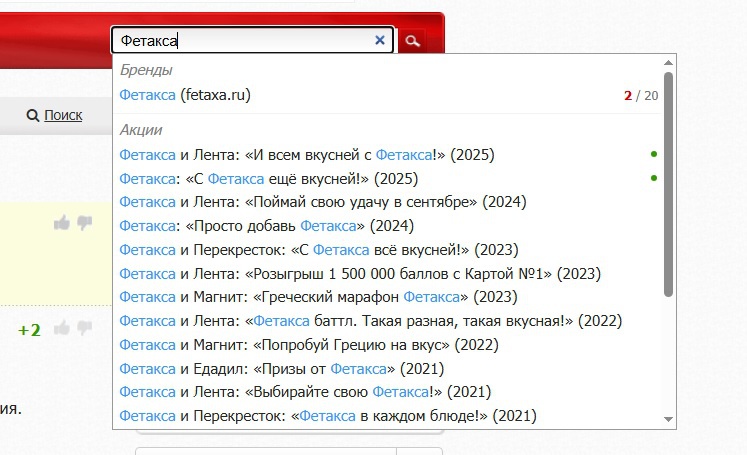747x455 pixels.
Task: Click into the search field containing Фетакса
Action: click(x=240, y=41)
